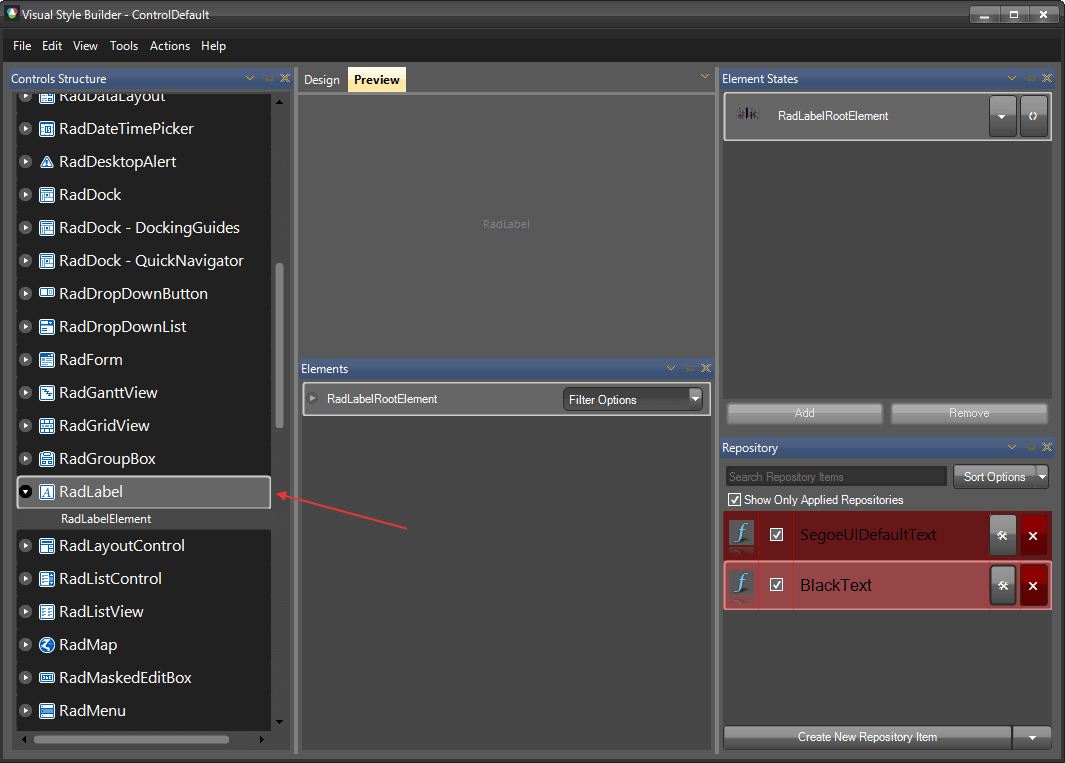Expand the RadLabelRootElement row in Elements panel
This screenshot has width=1065, height=763.
pos(313,398)
